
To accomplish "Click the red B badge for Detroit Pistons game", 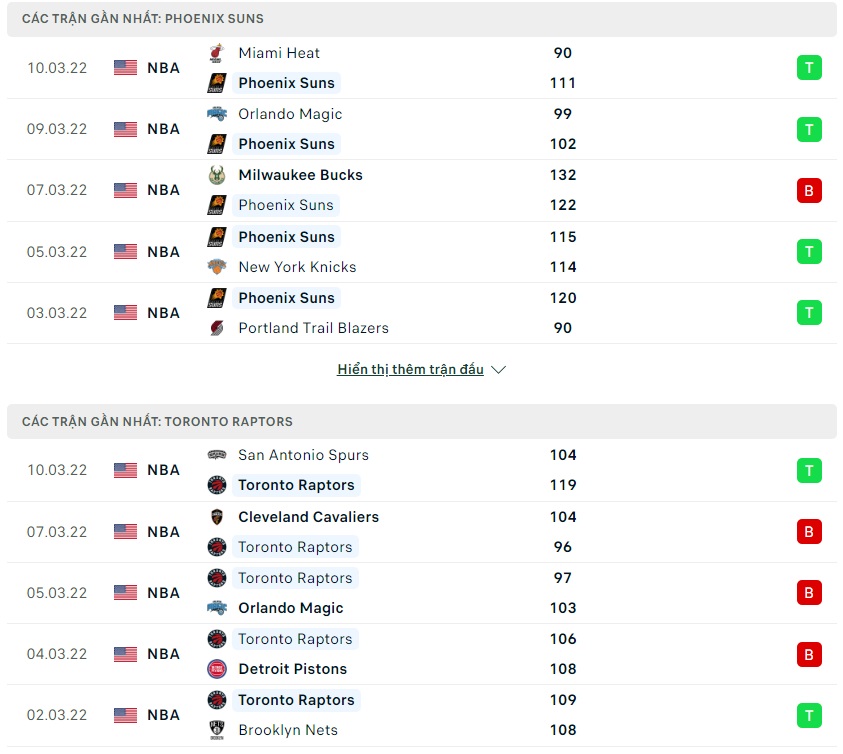I will pos(809,654).
